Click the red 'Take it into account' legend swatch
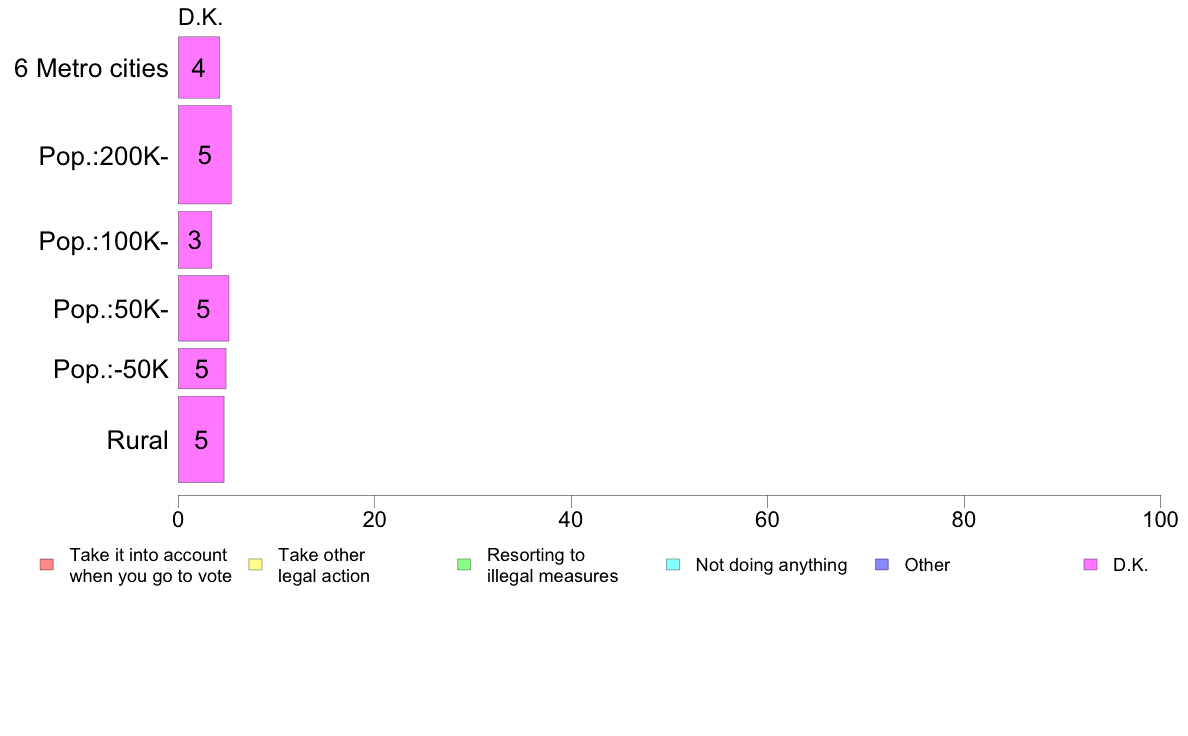Image resolution: width=1188 pixels, height=736 pixels. [47, 565]
